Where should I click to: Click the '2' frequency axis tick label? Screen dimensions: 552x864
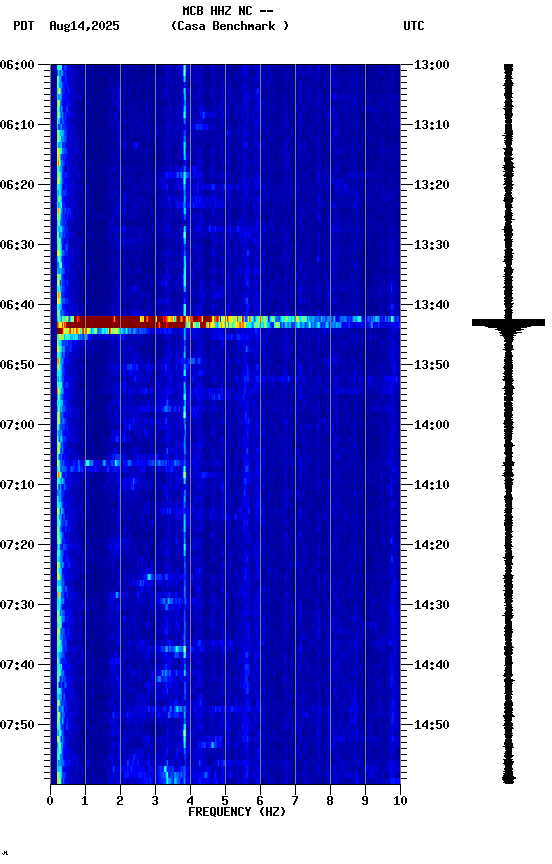tap(120, 801)
